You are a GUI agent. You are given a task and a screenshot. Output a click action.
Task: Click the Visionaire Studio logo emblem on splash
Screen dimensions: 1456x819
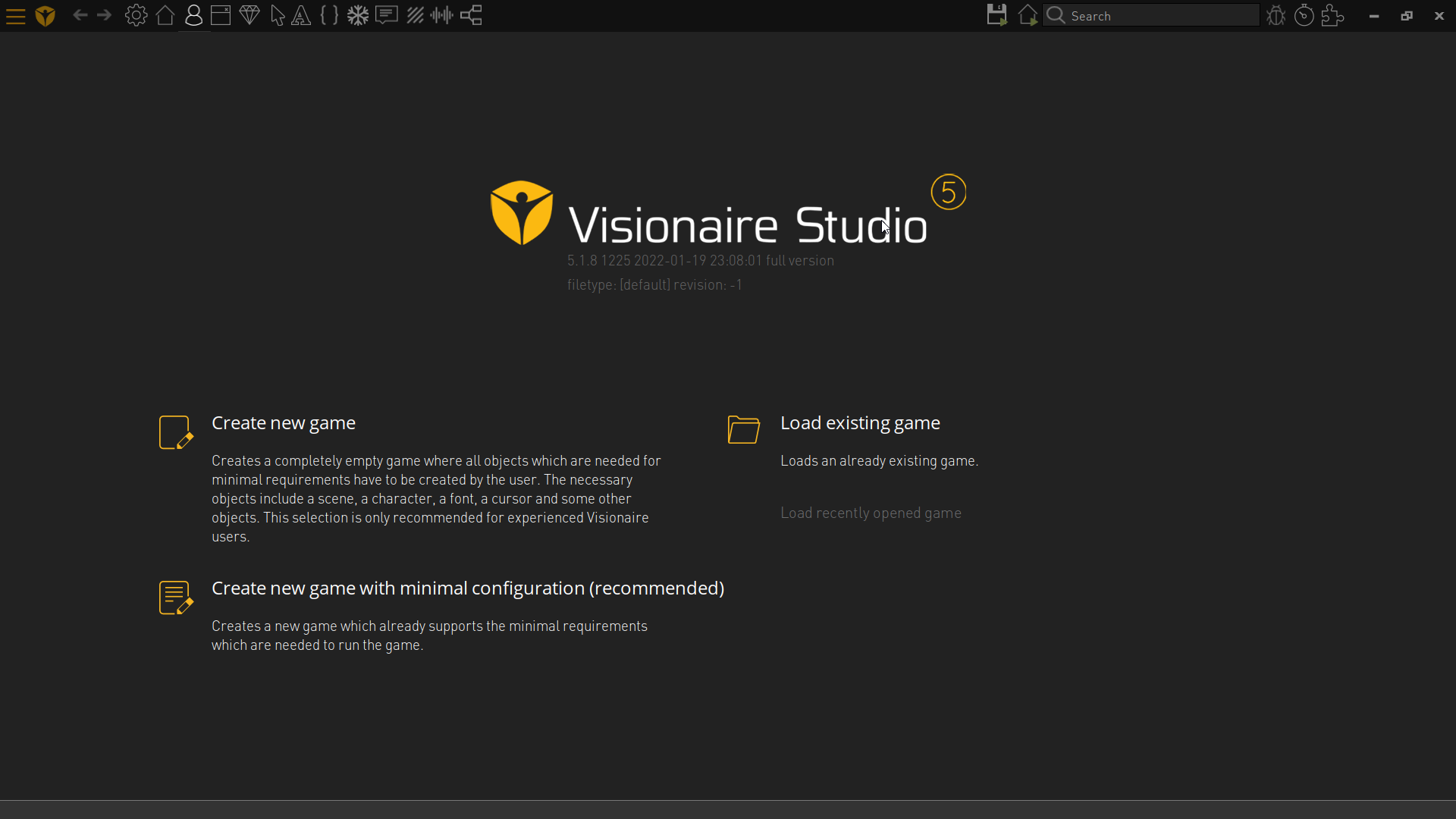pos(522,213)
